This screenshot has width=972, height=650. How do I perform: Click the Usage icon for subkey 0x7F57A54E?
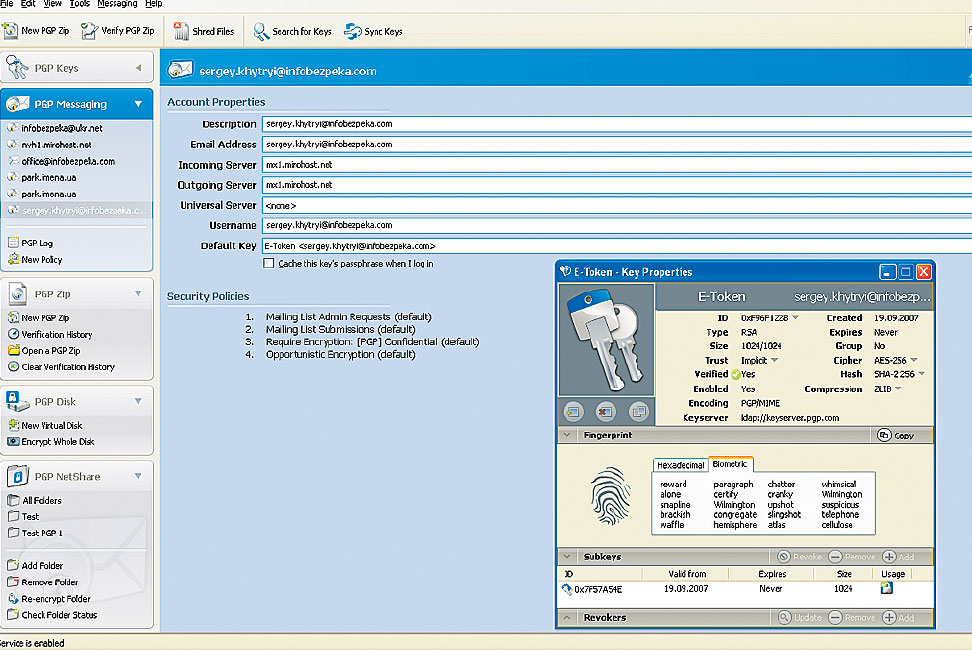tap(886, 589)
